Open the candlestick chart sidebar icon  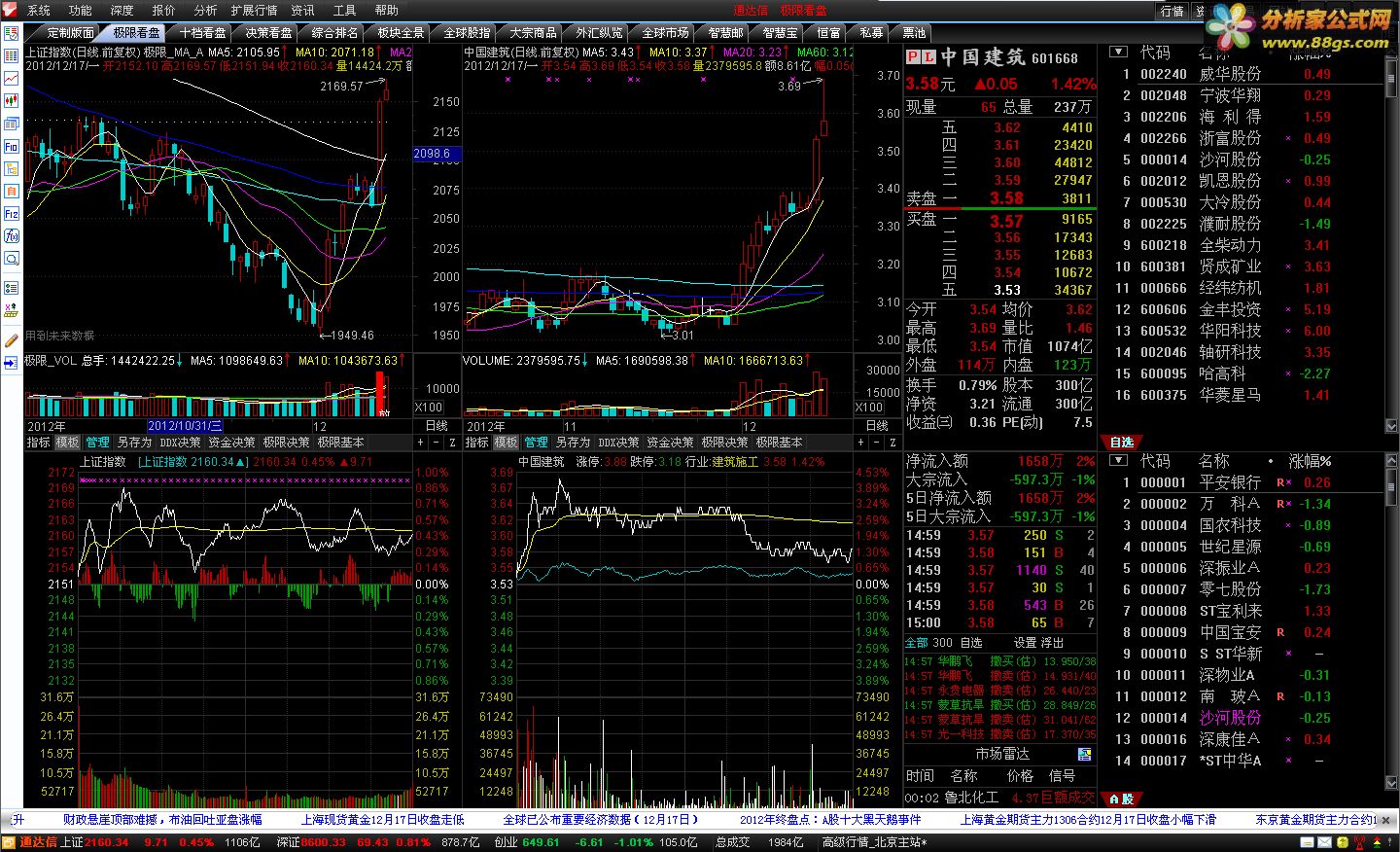point(11,100)
